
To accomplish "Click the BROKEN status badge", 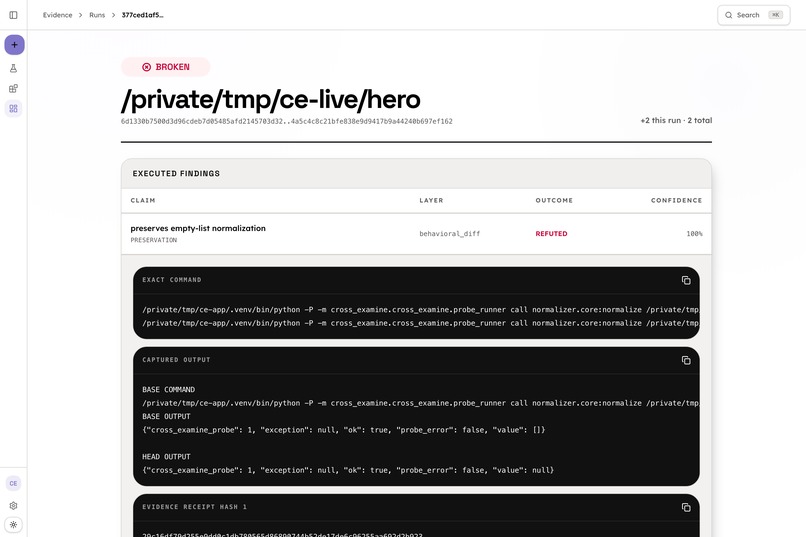I will pos(166,67).
